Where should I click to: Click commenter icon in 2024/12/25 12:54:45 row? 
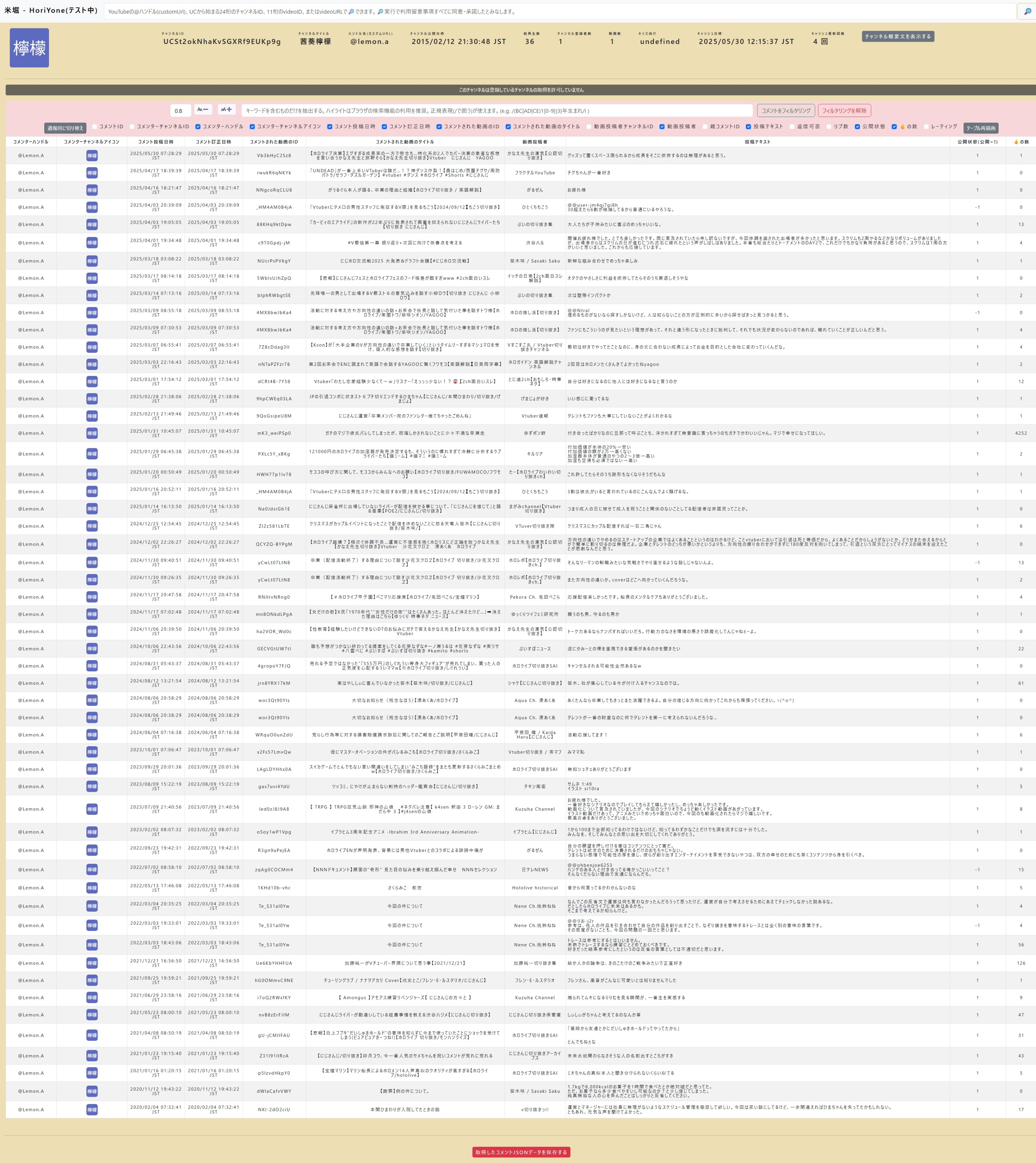(92, 526)
